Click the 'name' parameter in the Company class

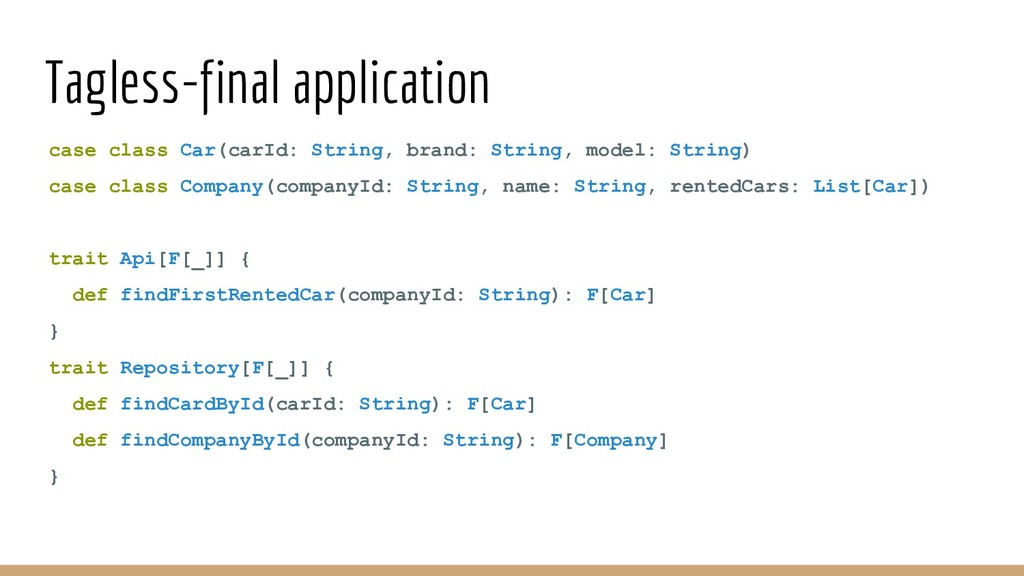click(x=526, y=187)
